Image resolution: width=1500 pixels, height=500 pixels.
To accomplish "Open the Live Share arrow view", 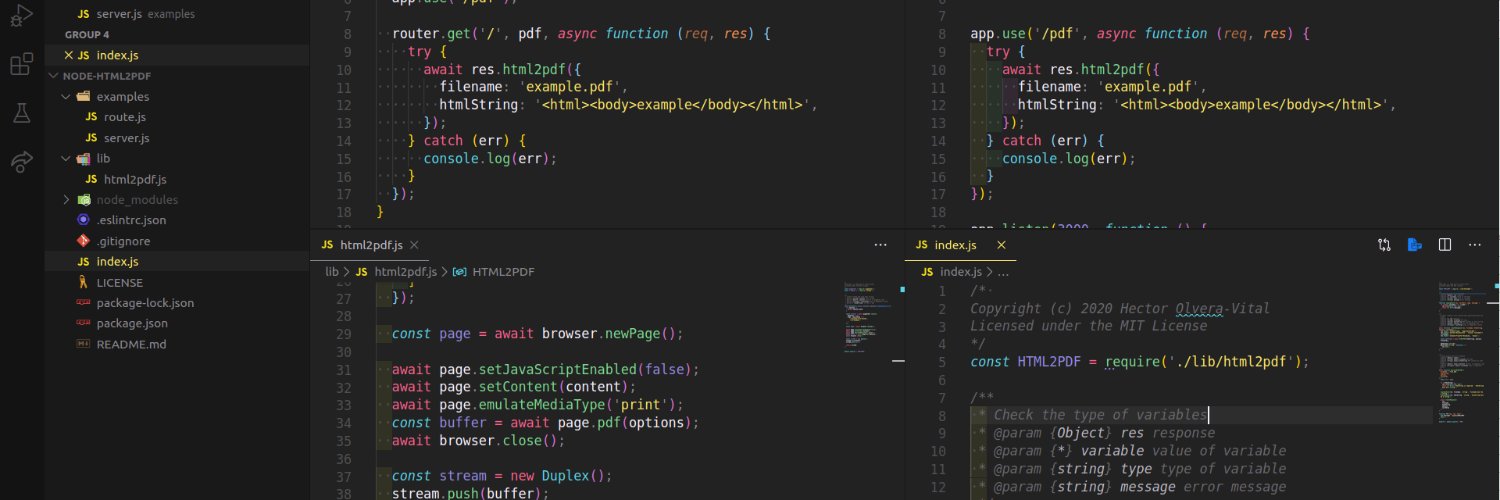I will (x=22, y=161).
